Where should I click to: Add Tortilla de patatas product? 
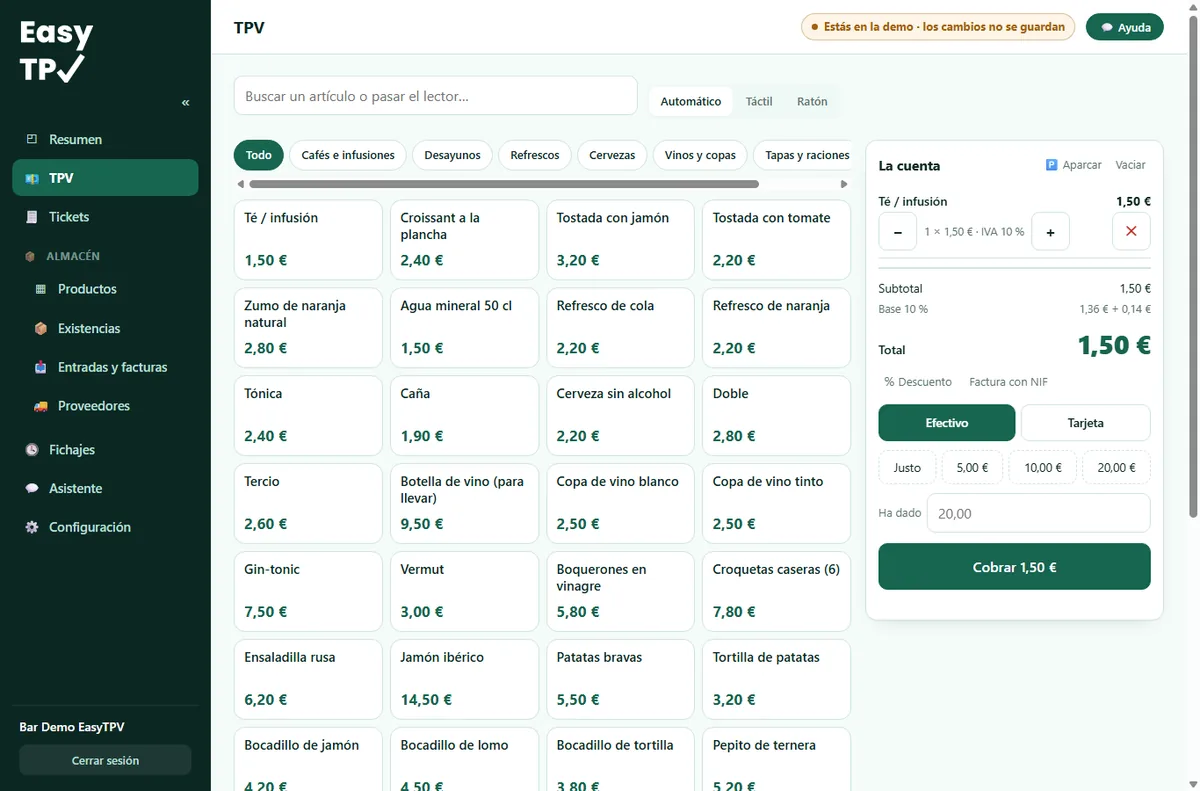[776, 680]
